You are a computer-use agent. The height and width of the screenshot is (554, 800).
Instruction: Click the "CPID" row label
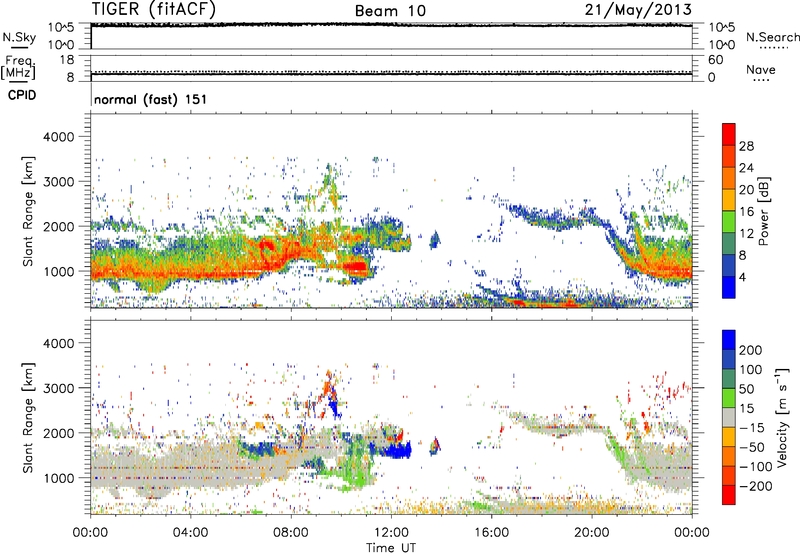coord(22,95)
